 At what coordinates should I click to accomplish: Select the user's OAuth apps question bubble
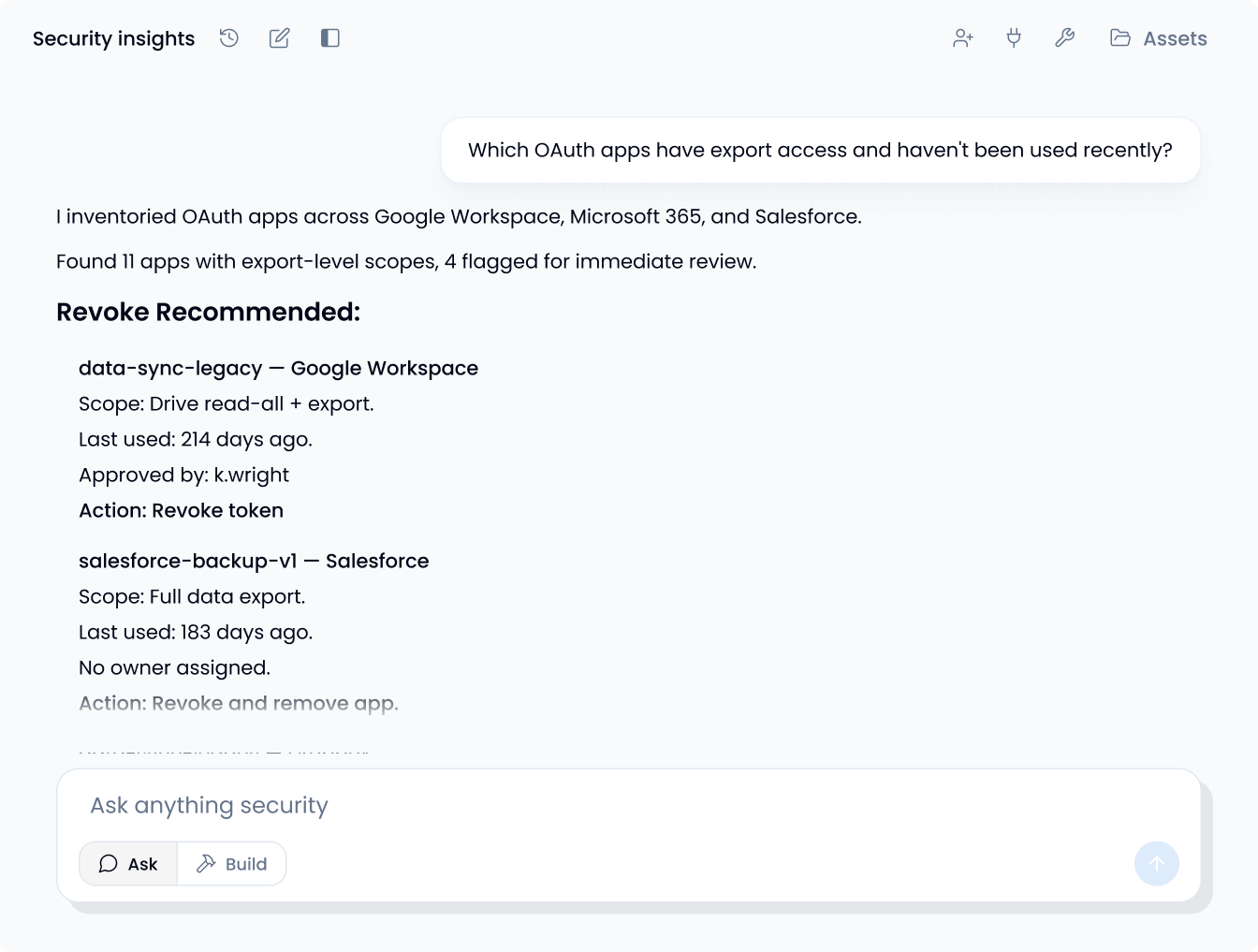(820, 151)
